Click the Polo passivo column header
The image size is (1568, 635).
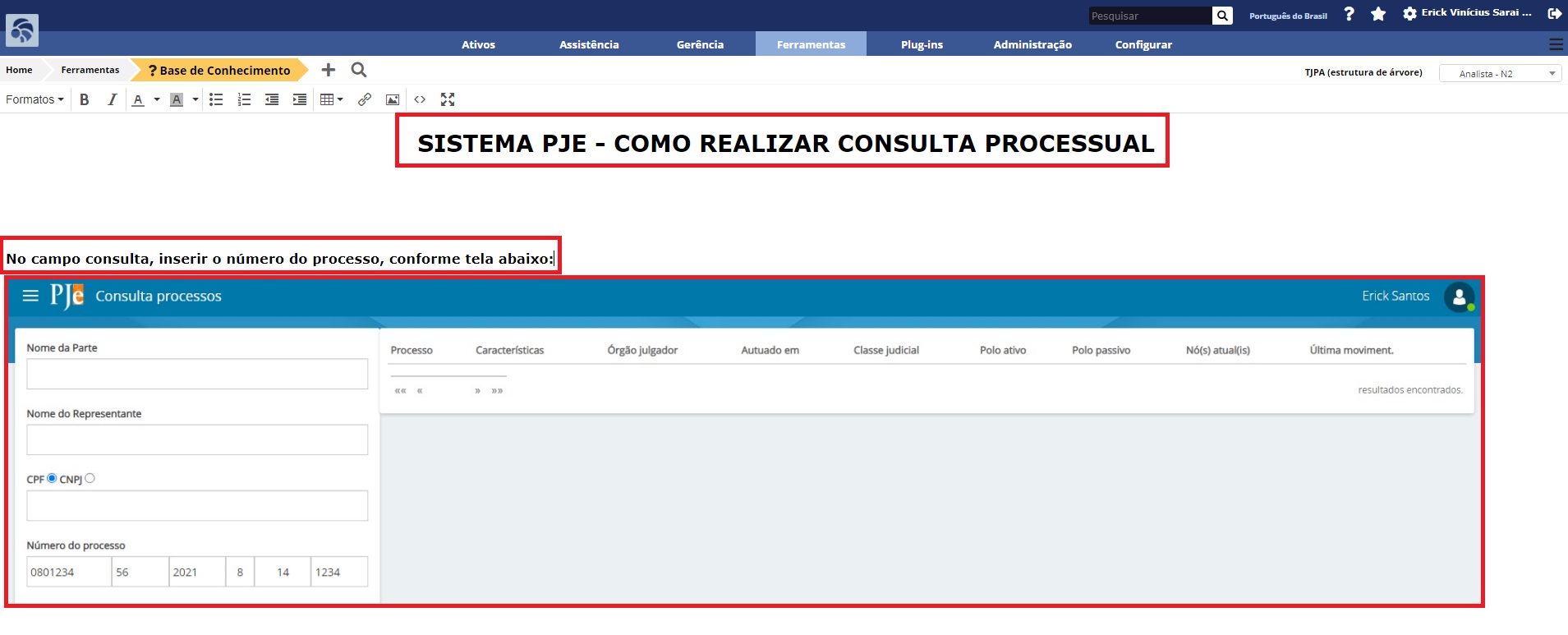pyautogui.click(x=1101, y=350)
